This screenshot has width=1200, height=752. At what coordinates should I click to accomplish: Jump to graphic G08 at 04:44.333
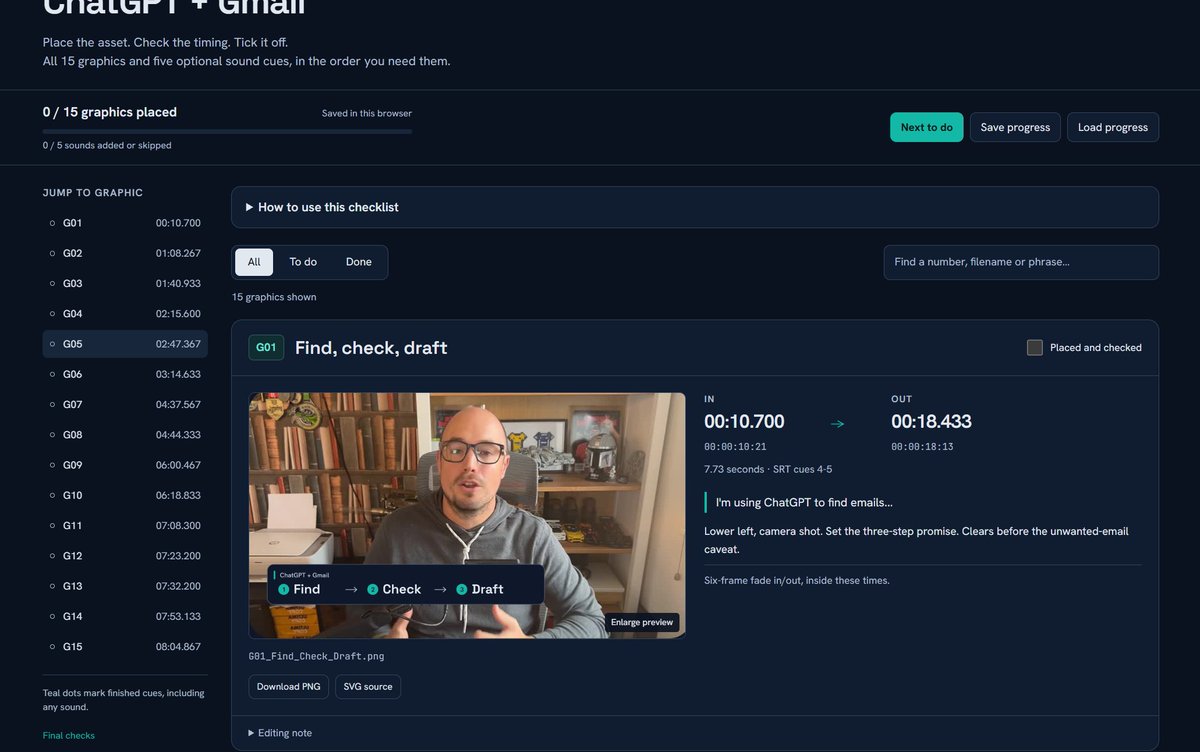click(x=125, y=435)
